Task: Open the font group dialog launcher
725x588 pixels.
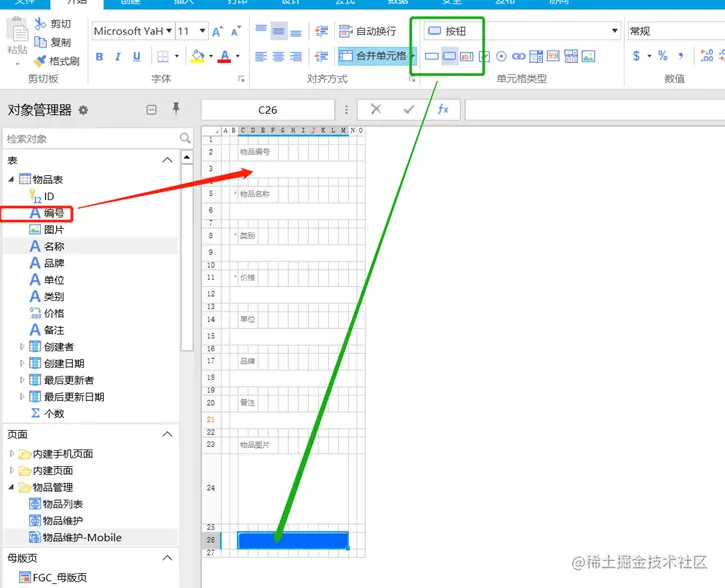Action: pyautogui.click(x=241, y=79)
